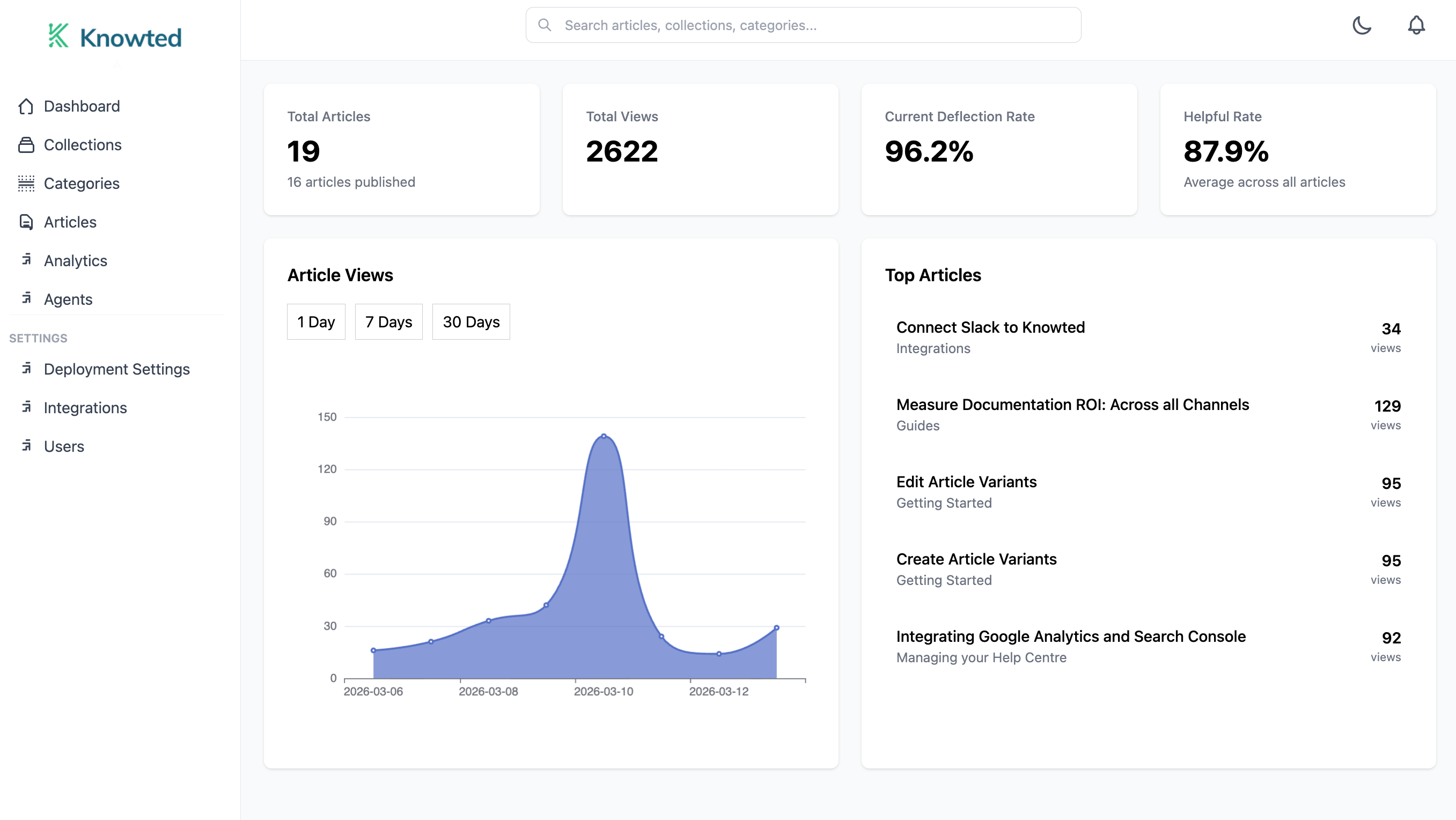Click the first chart point at 2026-03-06
This screenshot has width=1456, height=820.
pyautogui.click(x=373, y=650)
